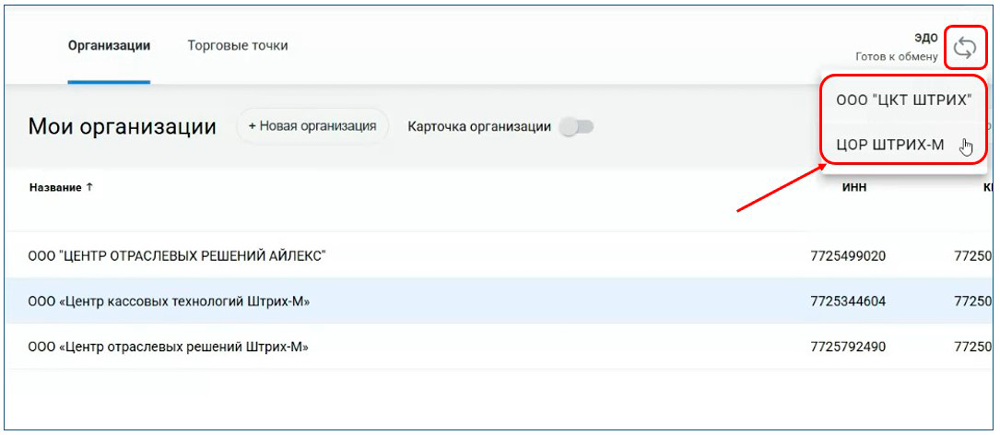This screenshot has height=435, width=1000.
Task: Click the ИНН column header
Action: pyautogui.click(x=854, y=188)
